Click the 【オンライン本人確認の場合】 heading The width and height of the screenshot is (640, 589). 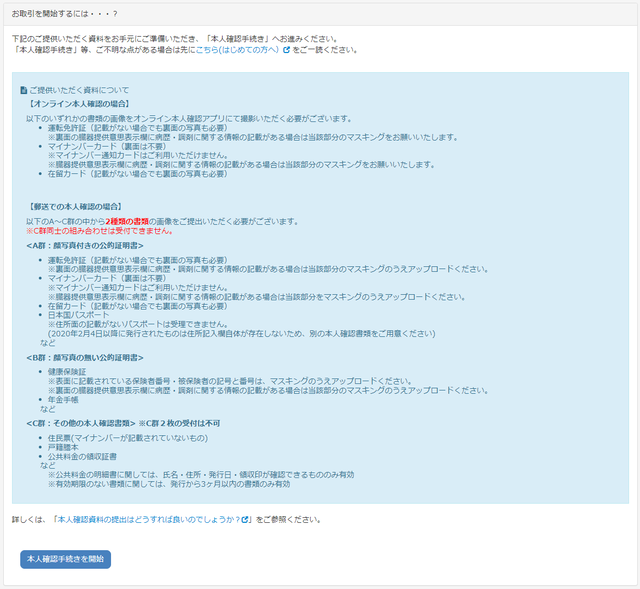79,104
